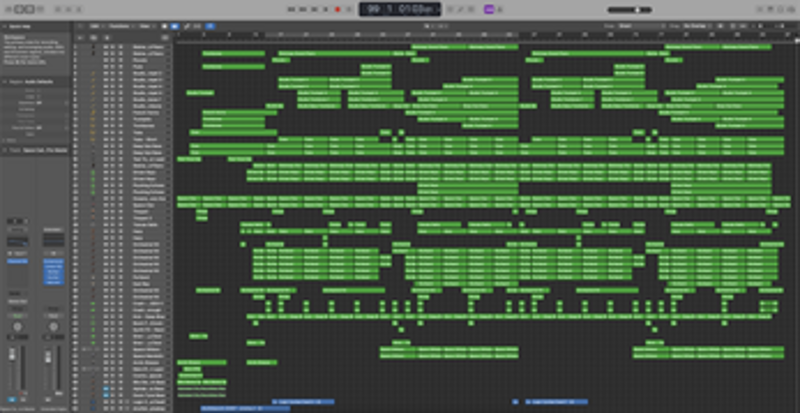Open the Loop Browser icon
800x413 pixels.
(x=781, y=9)
